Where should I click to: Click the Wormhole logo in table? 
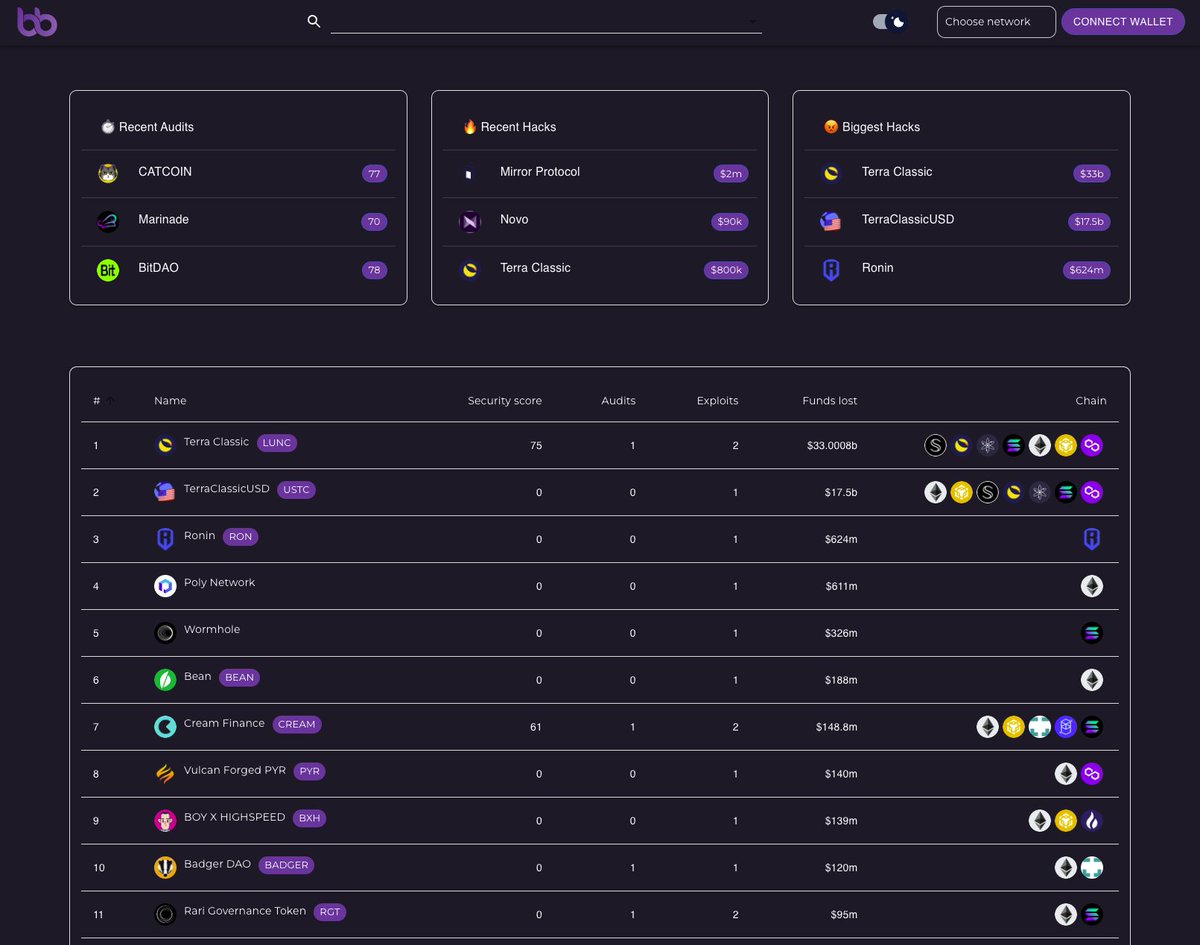[165, 633]
